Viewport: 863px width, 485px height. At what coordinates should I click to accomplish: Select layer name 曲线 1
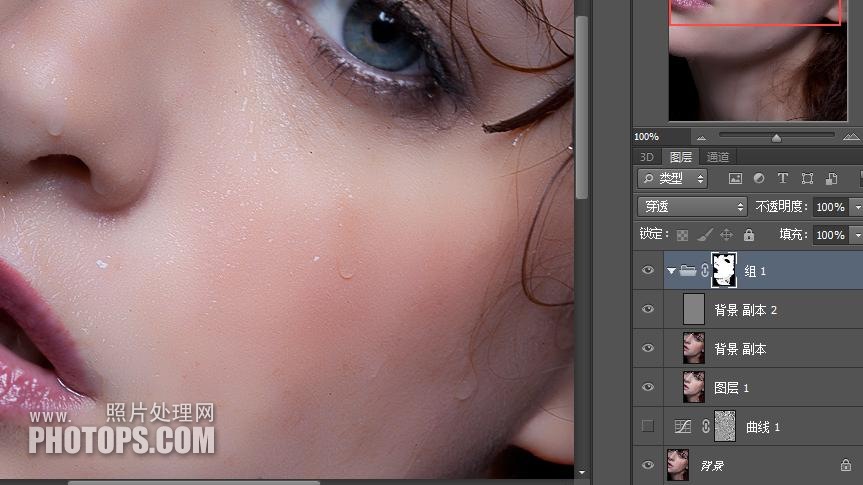pyautogui.click(x=763, y=427)
